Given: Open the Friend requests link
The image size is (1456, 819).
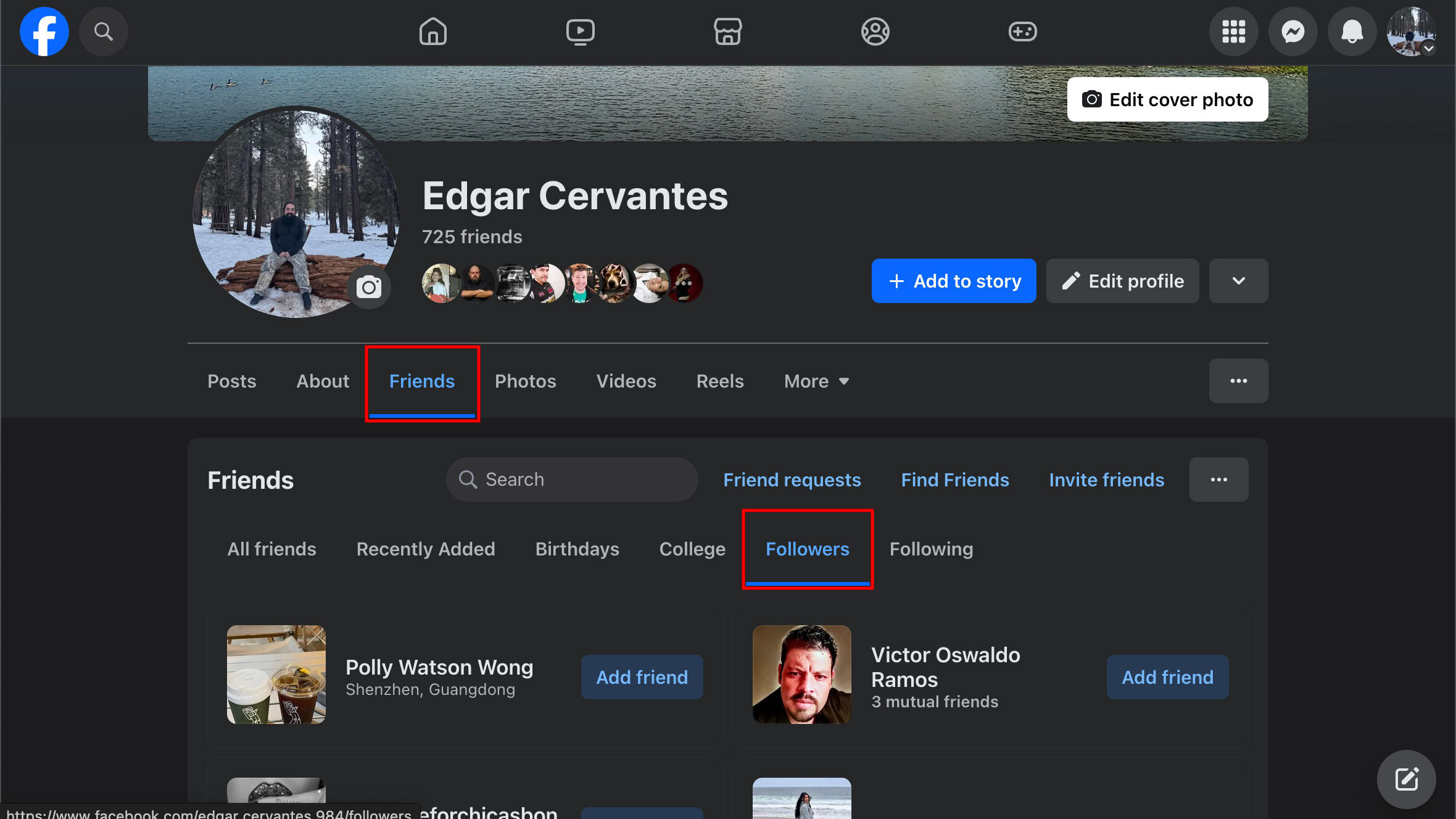Looking at the screenshot, I should click(x=792, y=480).
